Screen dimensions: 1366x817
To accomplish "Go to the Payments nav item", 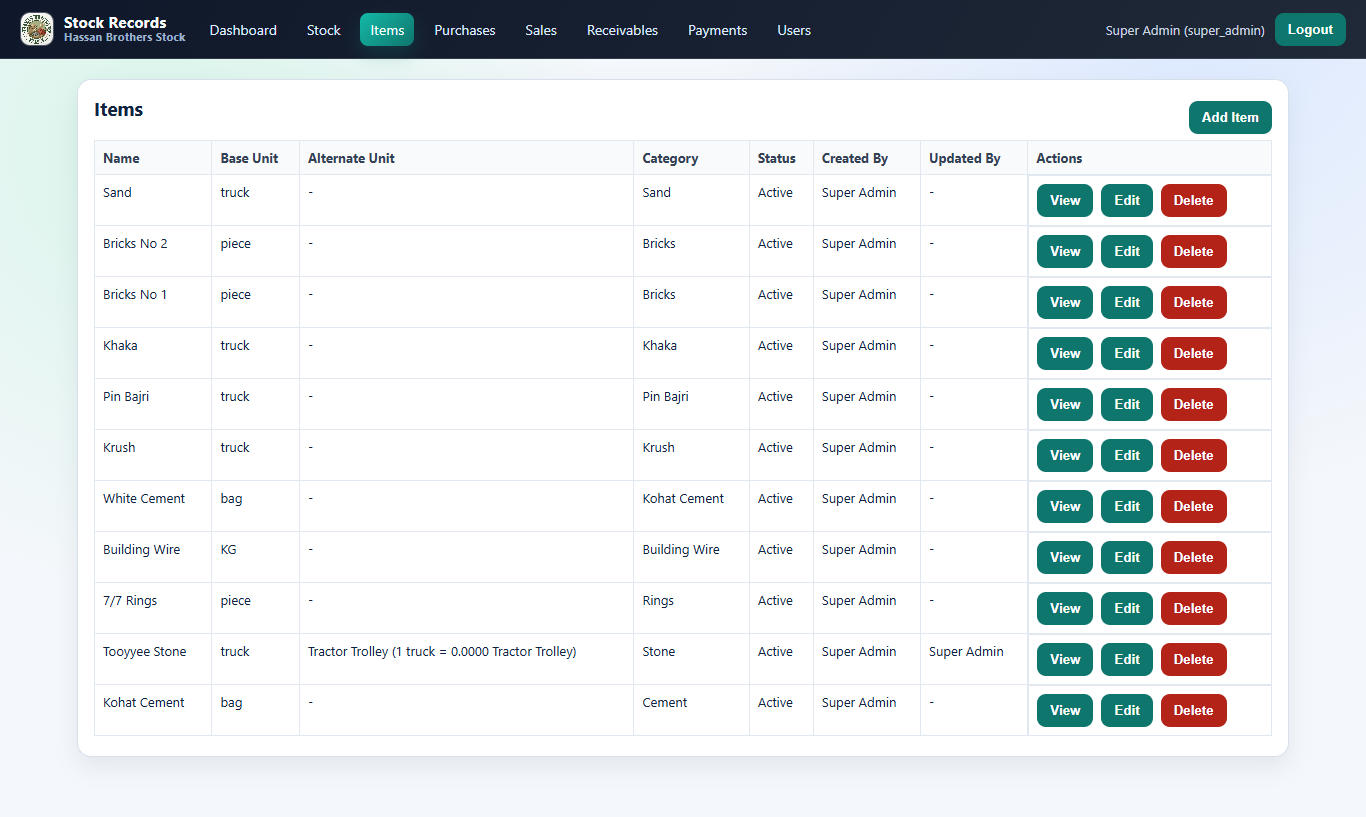I will click(718, 30).
